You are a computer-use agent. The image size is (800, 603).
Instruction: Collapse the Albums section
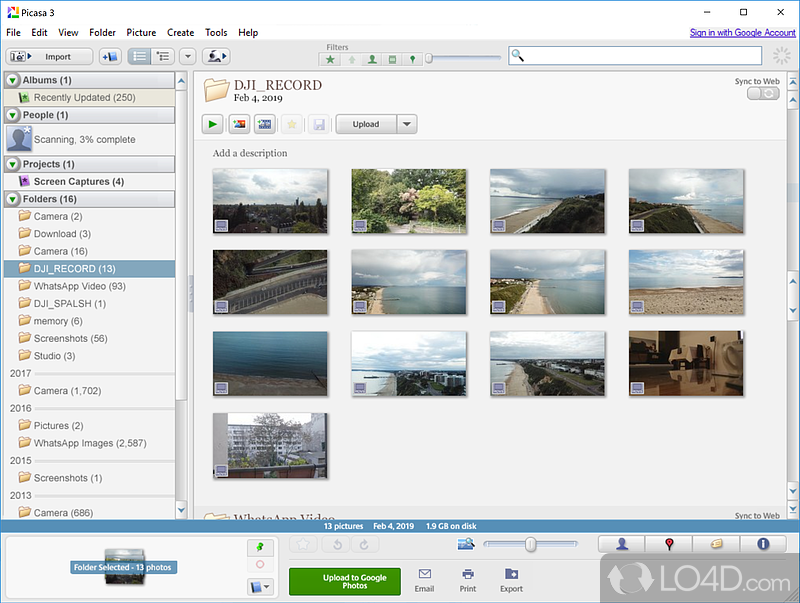tap(13, 80)
